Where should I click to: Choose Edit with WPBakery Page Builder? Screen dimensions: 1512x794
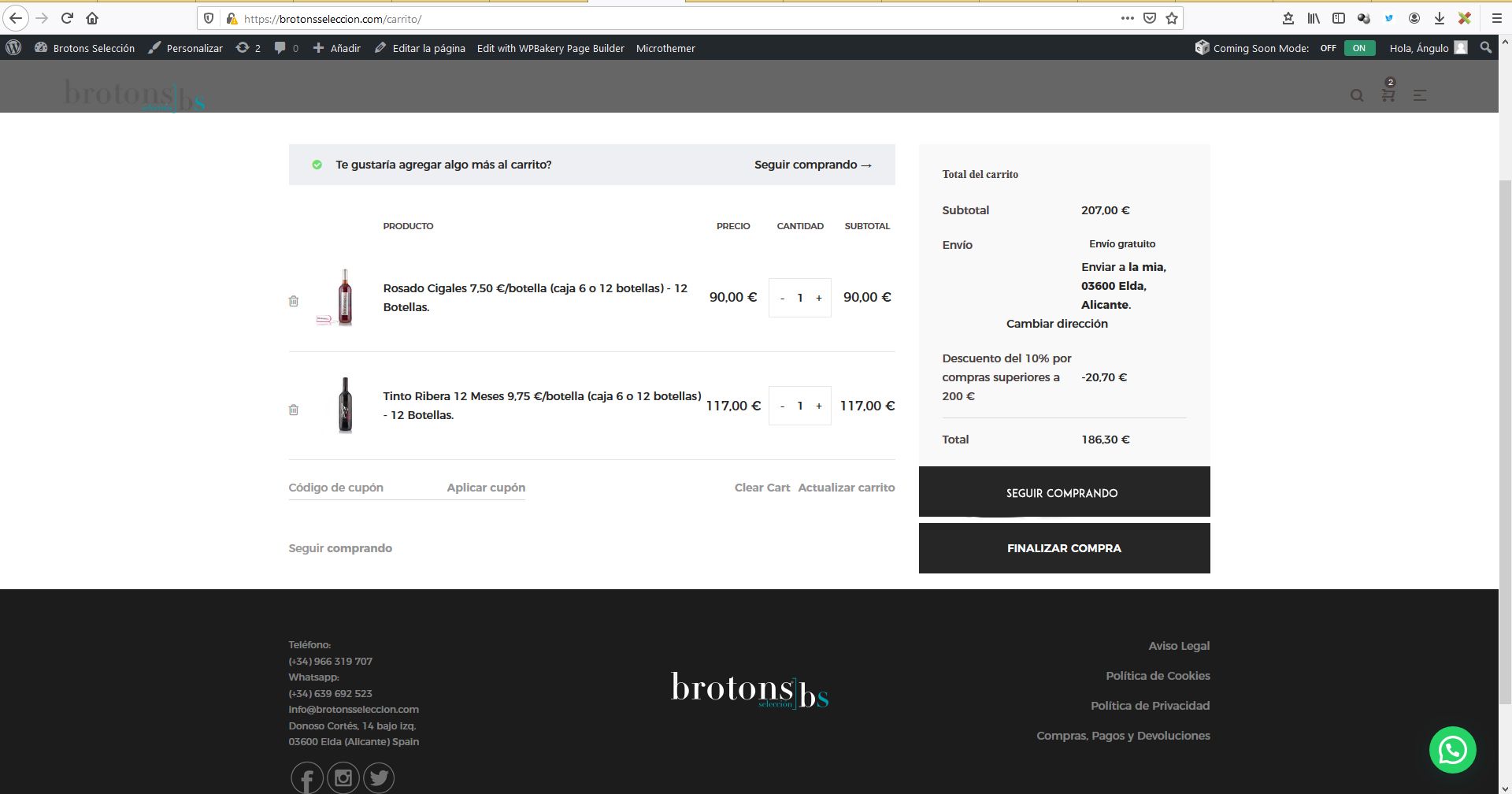point(550,48)
